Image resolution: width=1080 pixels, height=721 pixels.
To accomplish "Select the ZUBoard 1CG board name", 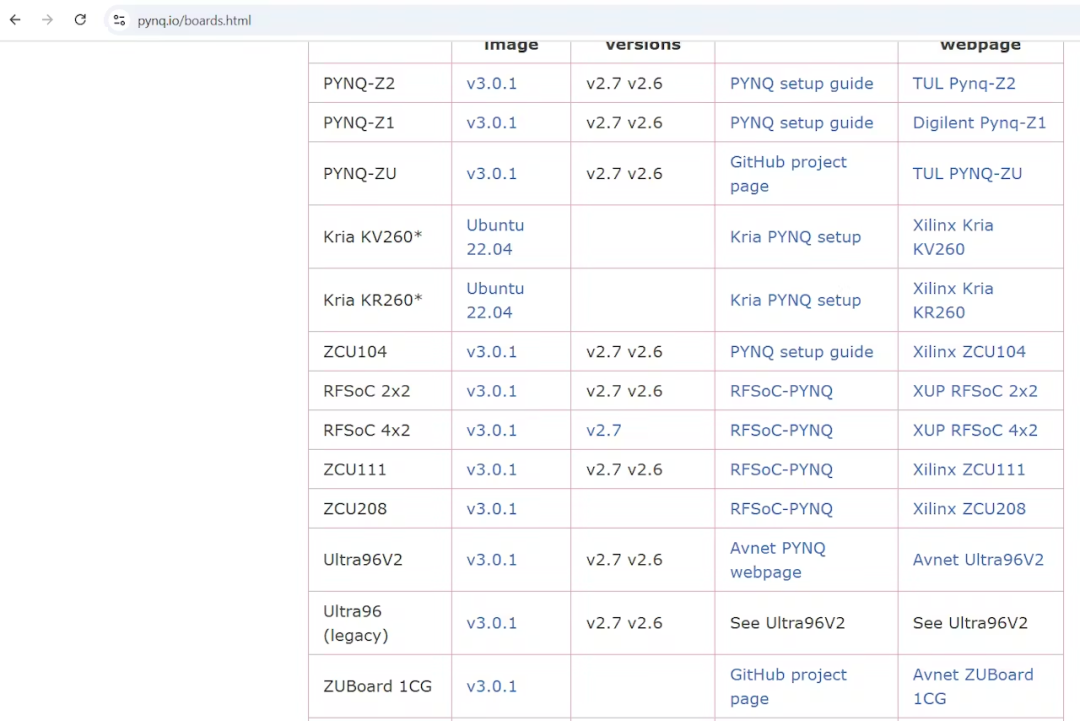I will tap(377, 687).
